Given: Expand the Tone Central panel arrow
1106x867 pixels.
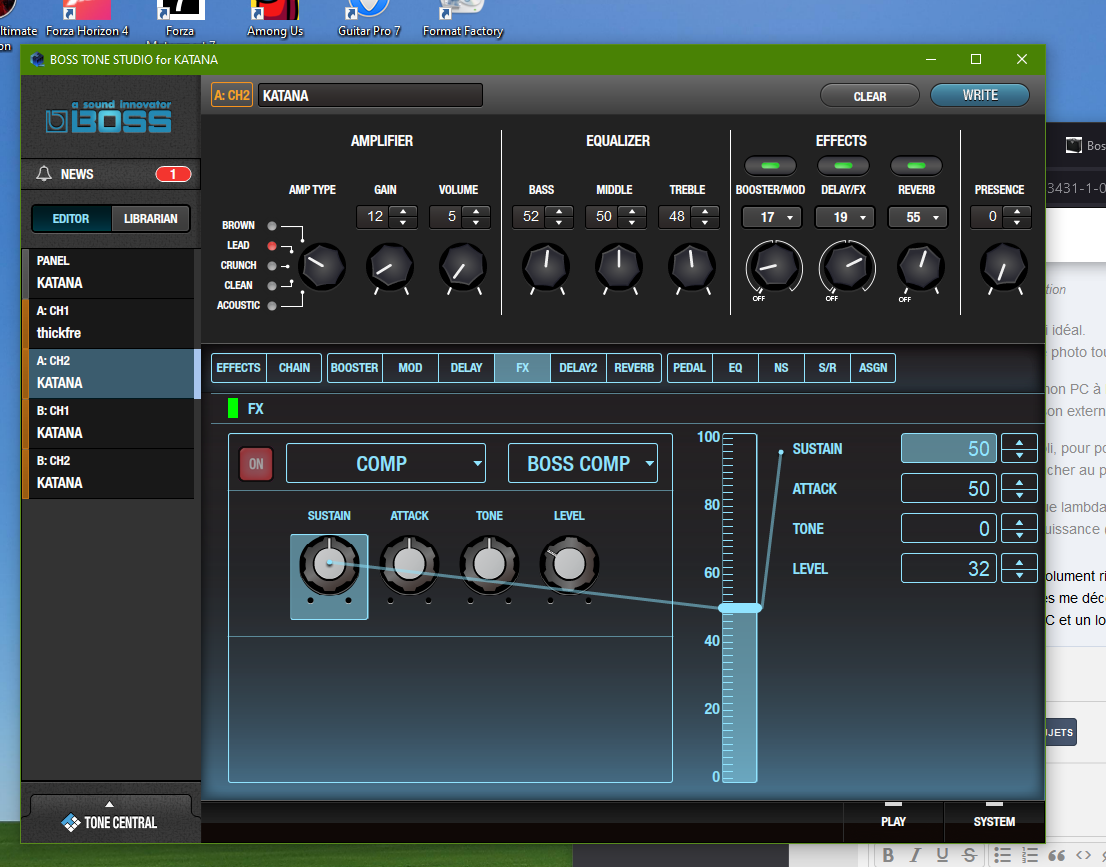Looking at the screenshot, I should (x=109, y=804).
